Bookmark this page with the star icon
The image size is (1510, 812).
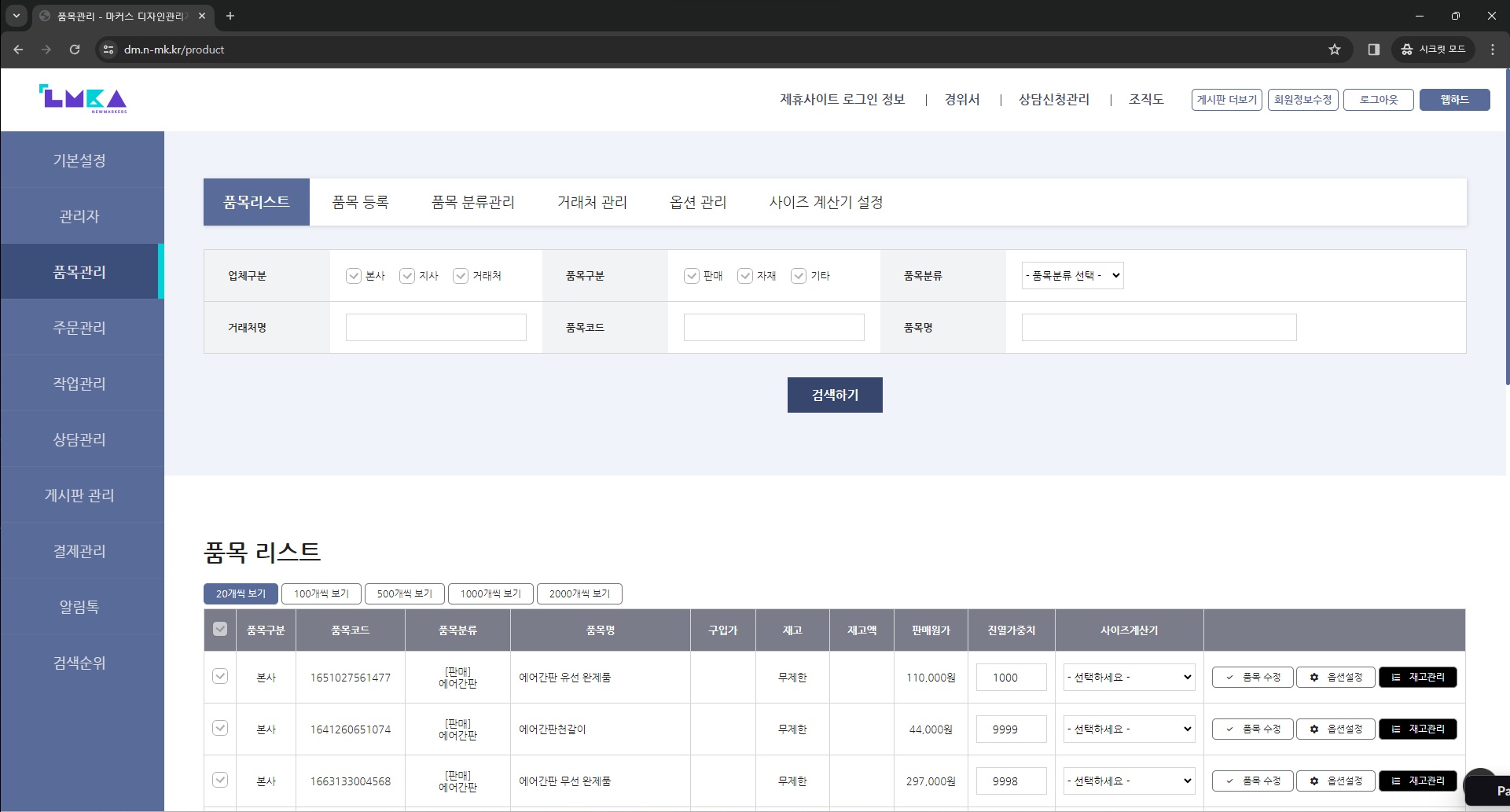click(x=1335, y=50)
